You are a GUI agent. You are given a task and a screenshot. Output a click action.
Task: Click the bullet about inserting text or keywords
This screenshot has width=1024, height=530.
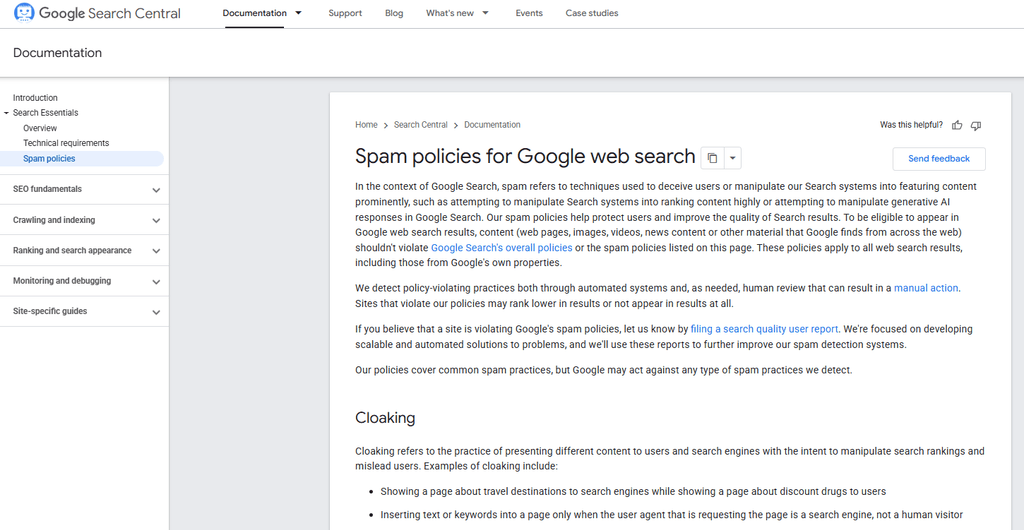671,514
